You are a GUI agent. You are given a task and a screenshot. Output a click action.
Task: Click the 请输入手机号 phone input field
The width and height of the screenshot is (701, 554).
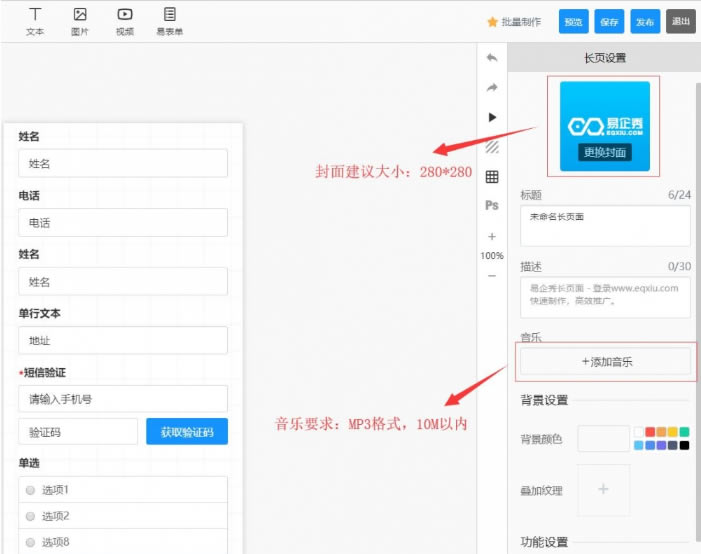pyautogui.click(x=123, y=399)
